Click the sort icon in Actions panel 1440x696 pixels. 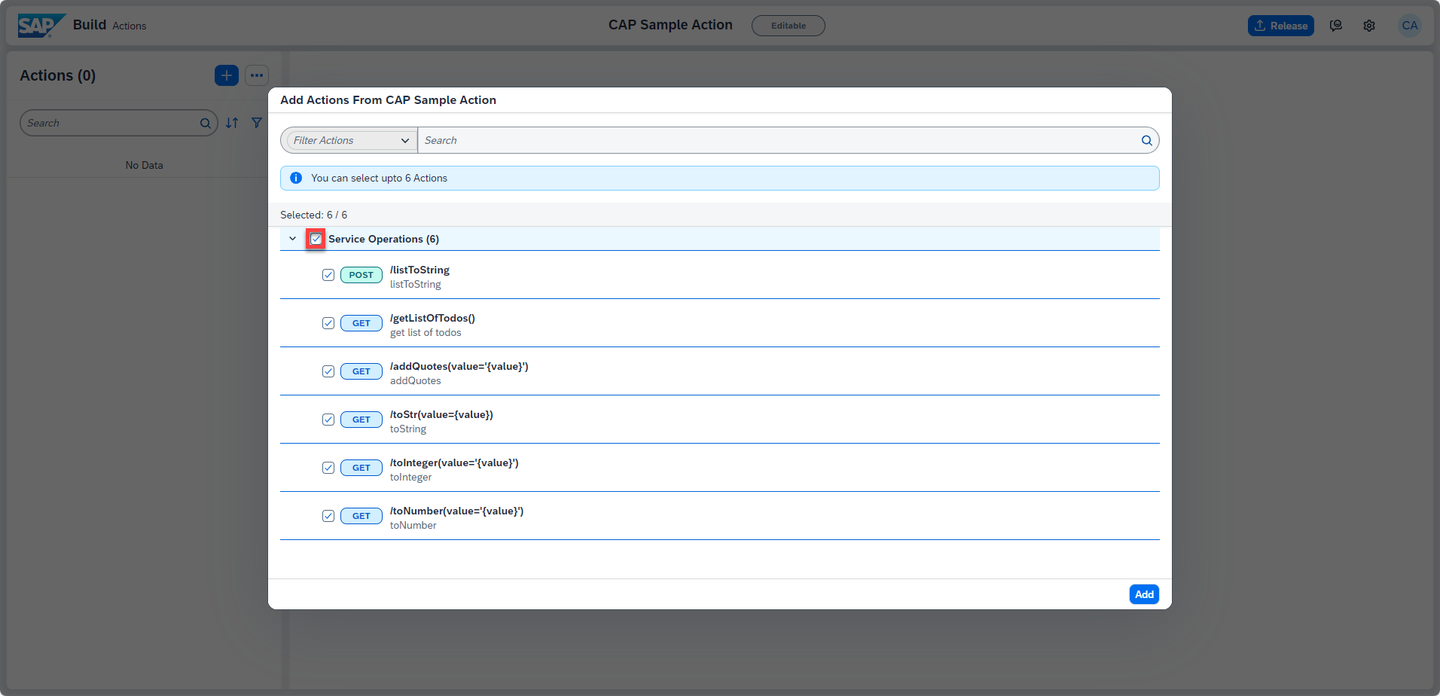[232, 123]
